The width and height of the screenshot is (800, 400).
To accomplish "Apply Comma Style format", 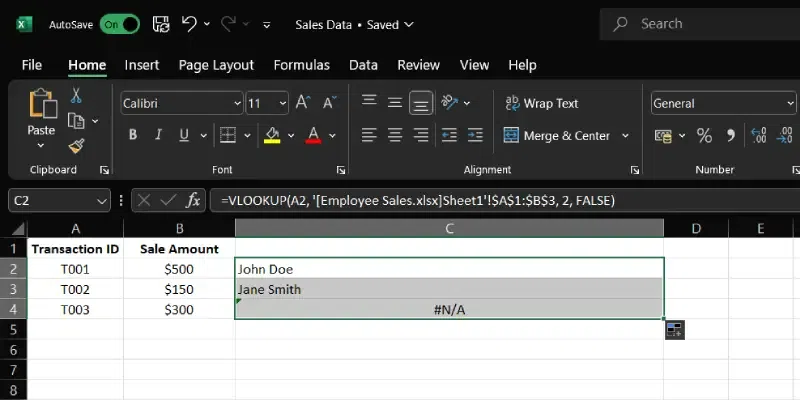I will [731, 136].
